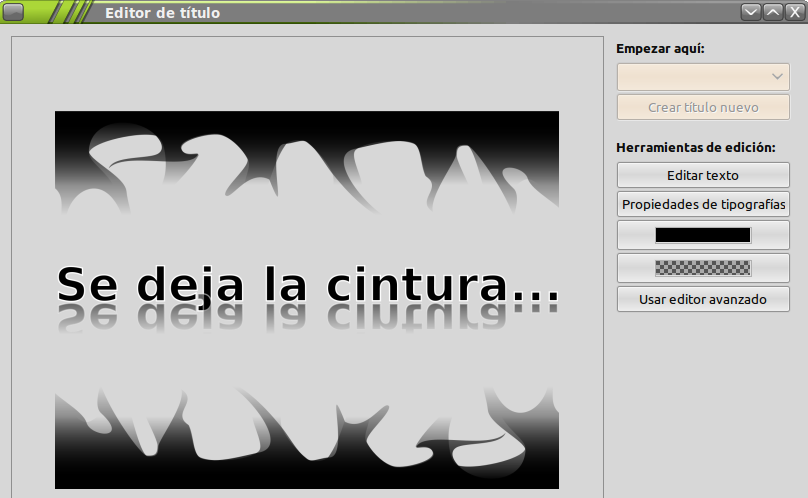Pick the checkered transparent background color swatch
Image resolution: width=808 pixels, height=498 pixels.
(x=703, y=268)
